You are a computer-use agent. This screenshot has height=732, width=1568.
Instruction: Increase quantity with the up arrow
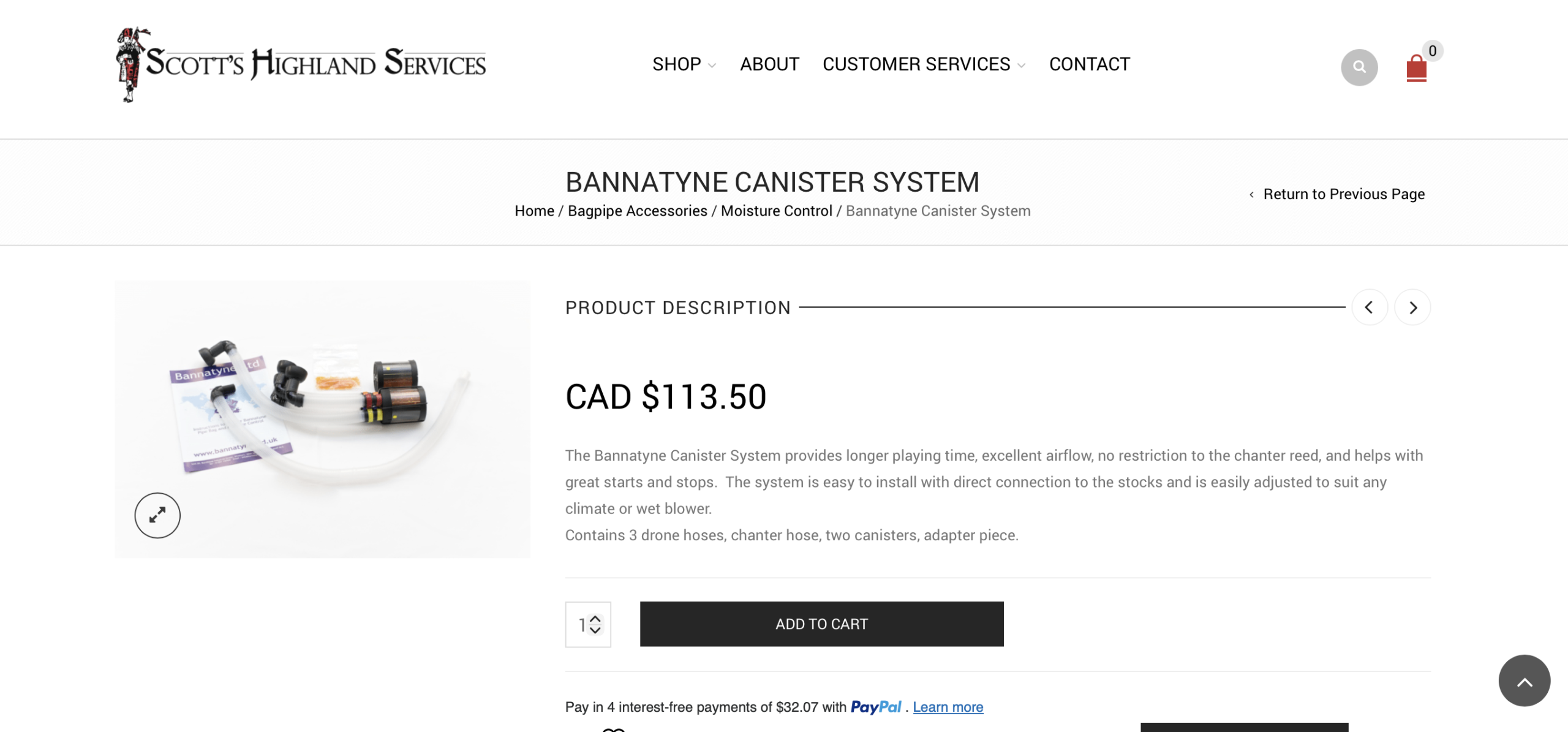click(595, 619)
